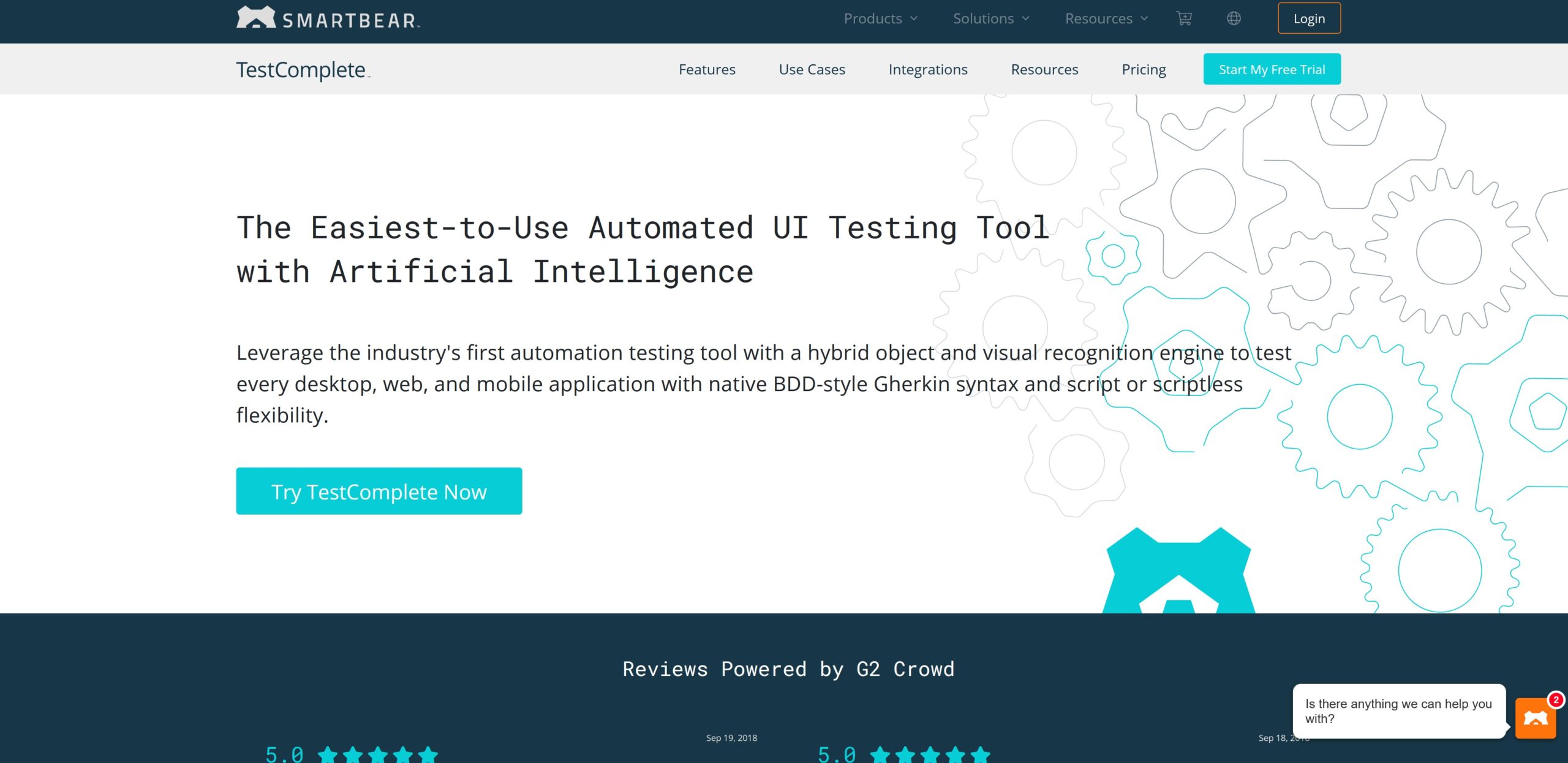Viewport: 1568px width, 763px height.
Task: Click Try TestComplete Now button
Action: (x=379, y=491)
